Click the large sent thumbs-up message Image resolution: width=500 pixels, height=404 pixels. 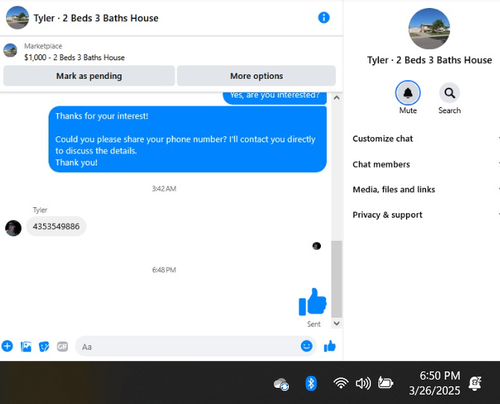(312, 302)
